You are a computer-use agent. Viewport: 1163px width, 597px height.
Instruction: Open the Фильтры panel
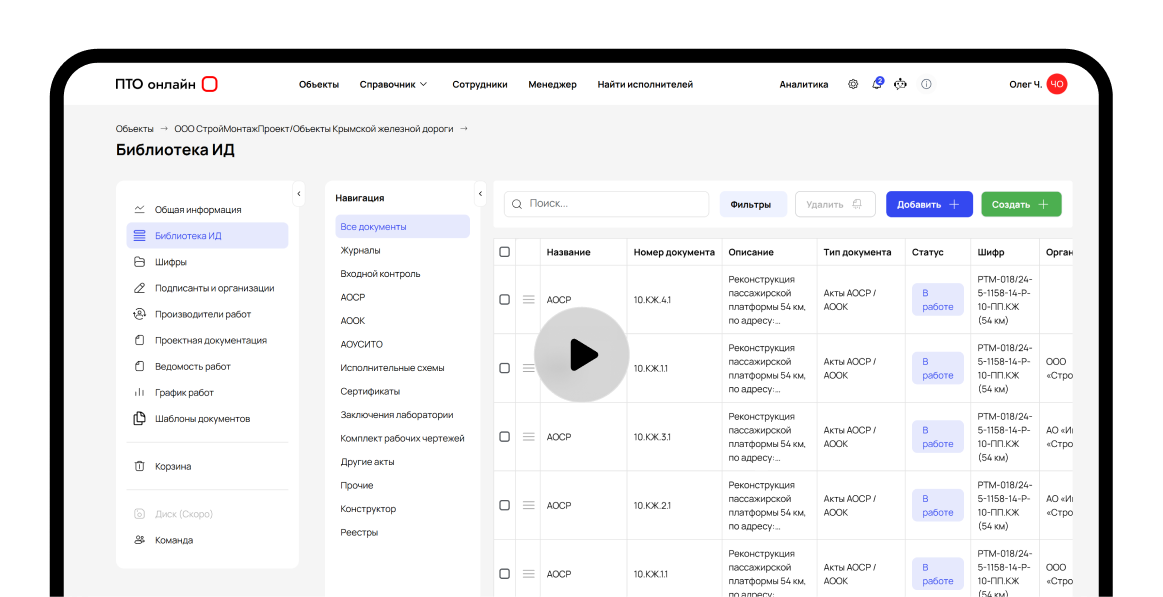(x=753, y=204)
